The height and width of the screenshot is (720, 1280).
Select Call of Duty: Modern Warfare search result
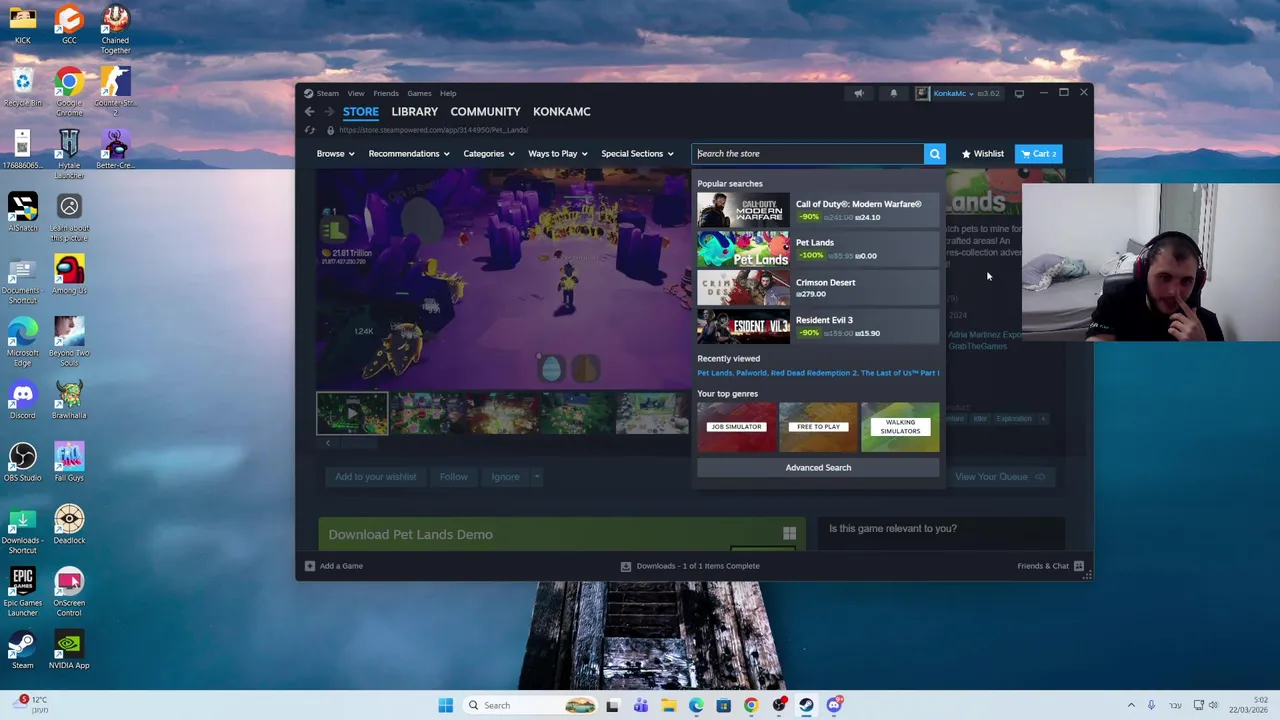pyautogui.click(x=818, y=210)
